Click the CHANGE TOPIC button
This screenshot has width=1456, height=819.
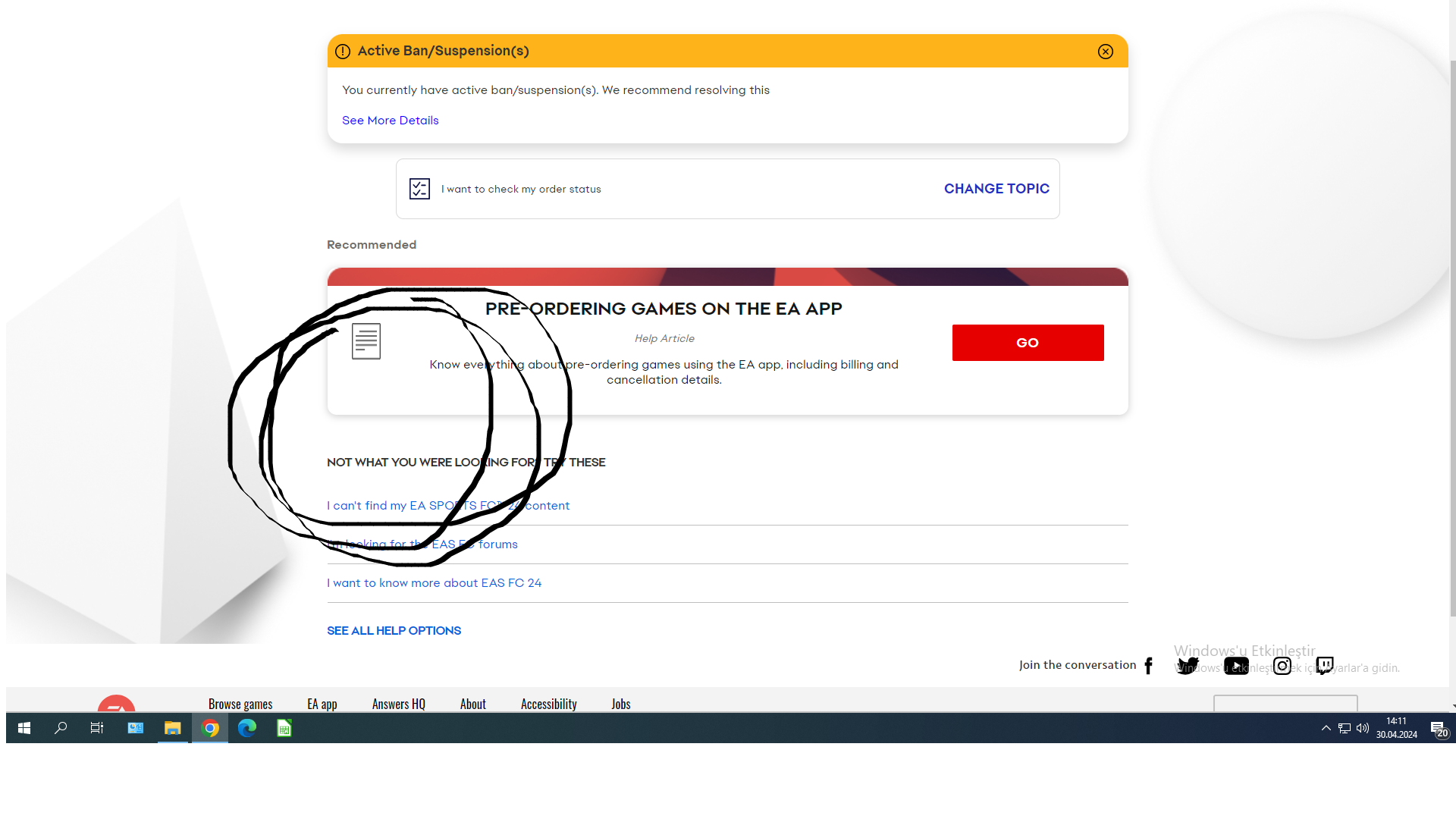pyautogui.click(x=996, y=189)
